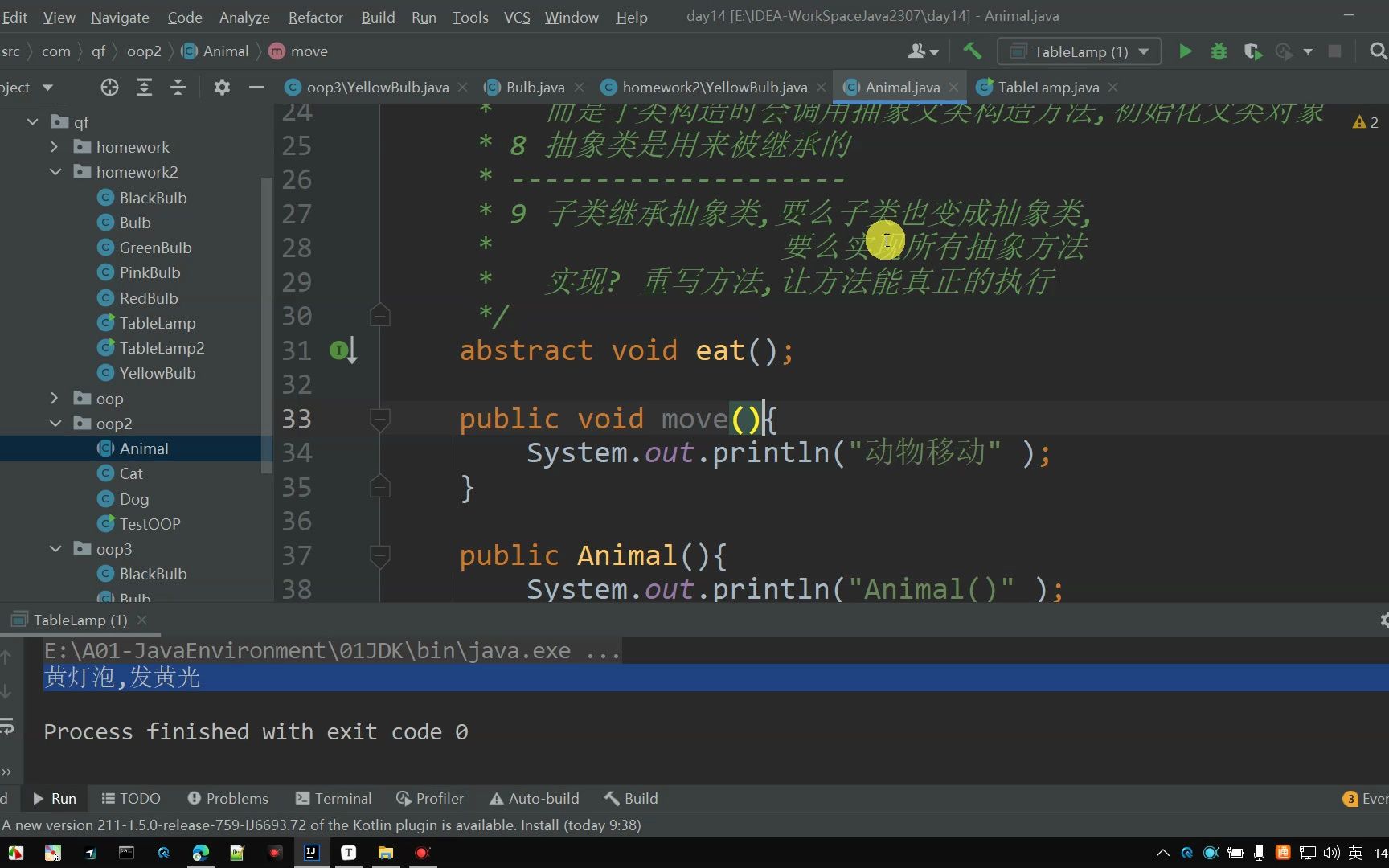Image resolution: width=1389 pixels, height=868 pixels.
Task: Expand the homework folder
Action: [55, 147]
